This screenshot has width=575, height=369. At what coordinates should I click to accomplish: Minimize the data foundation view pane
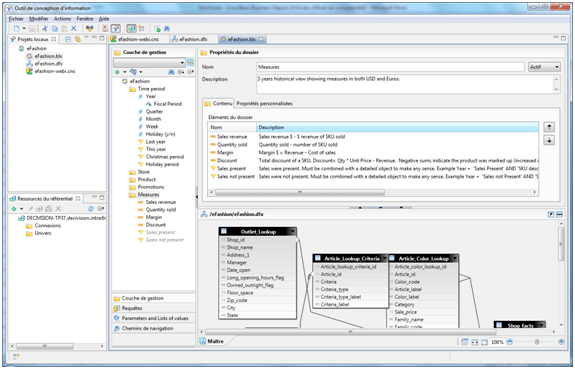[560, 214]
